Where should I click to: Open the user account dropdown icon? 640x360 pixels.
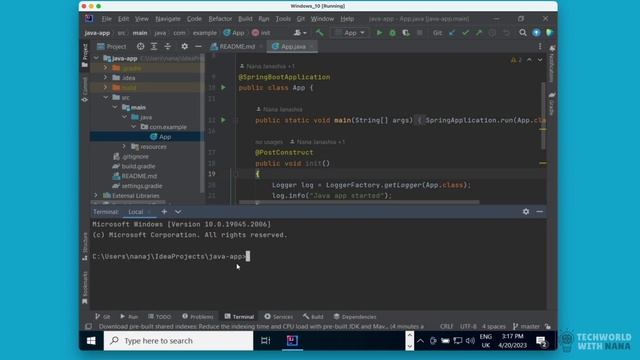pos(300,33)
